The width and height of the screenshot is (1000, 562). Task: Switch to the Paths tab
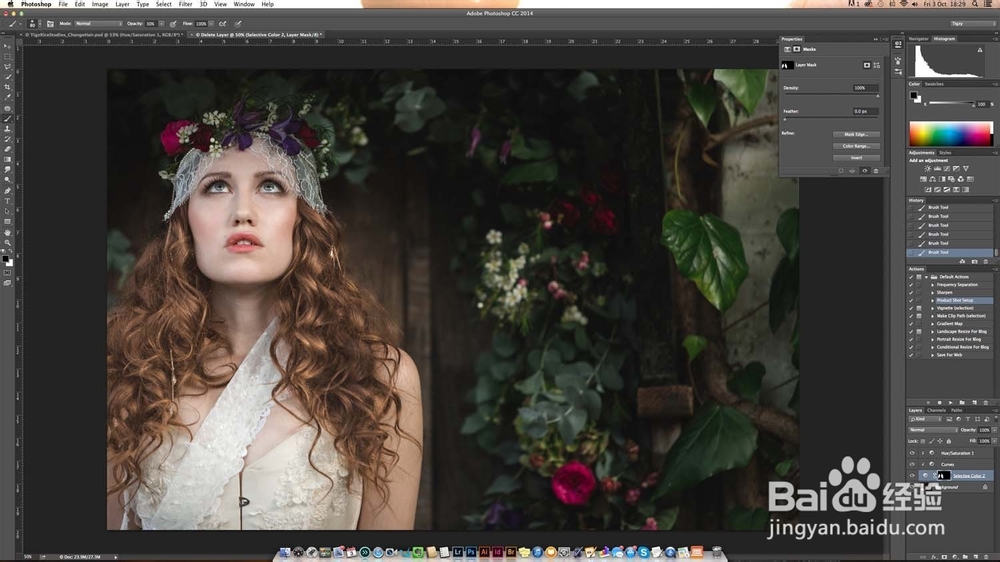[957, 410]
